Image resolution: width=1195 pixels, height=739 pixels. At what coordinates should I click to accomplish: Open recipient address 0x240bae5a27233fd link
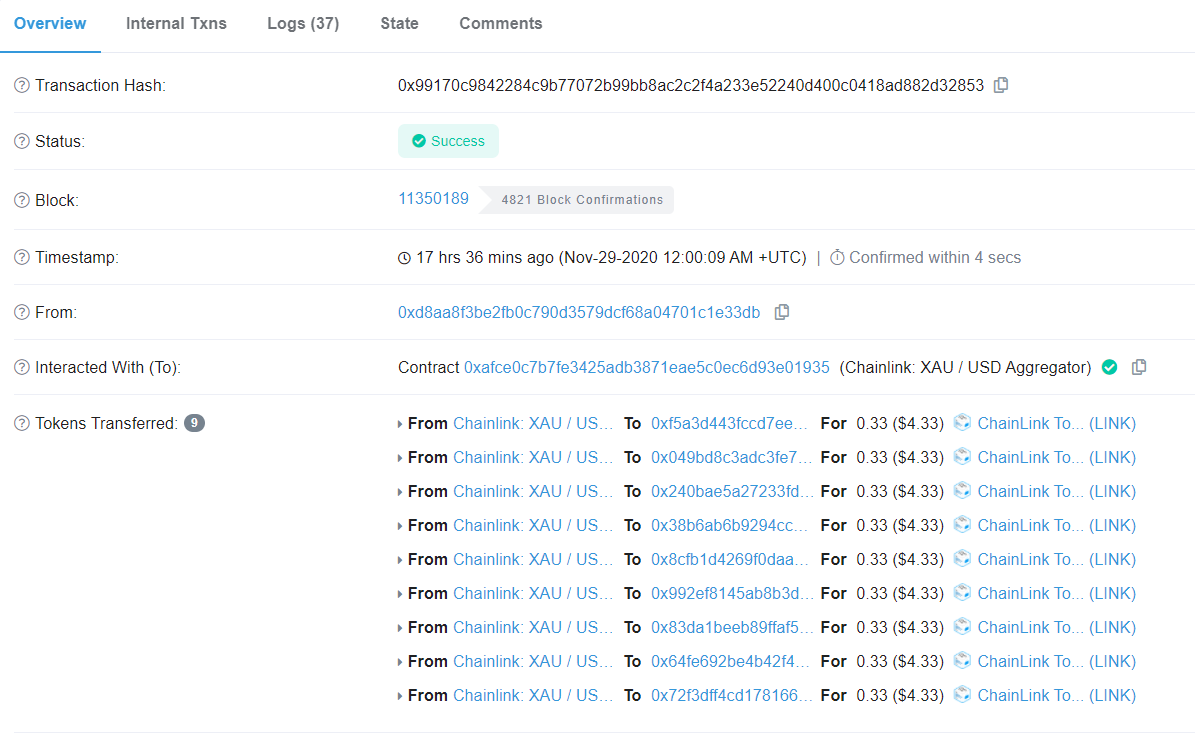click(732, 491)
